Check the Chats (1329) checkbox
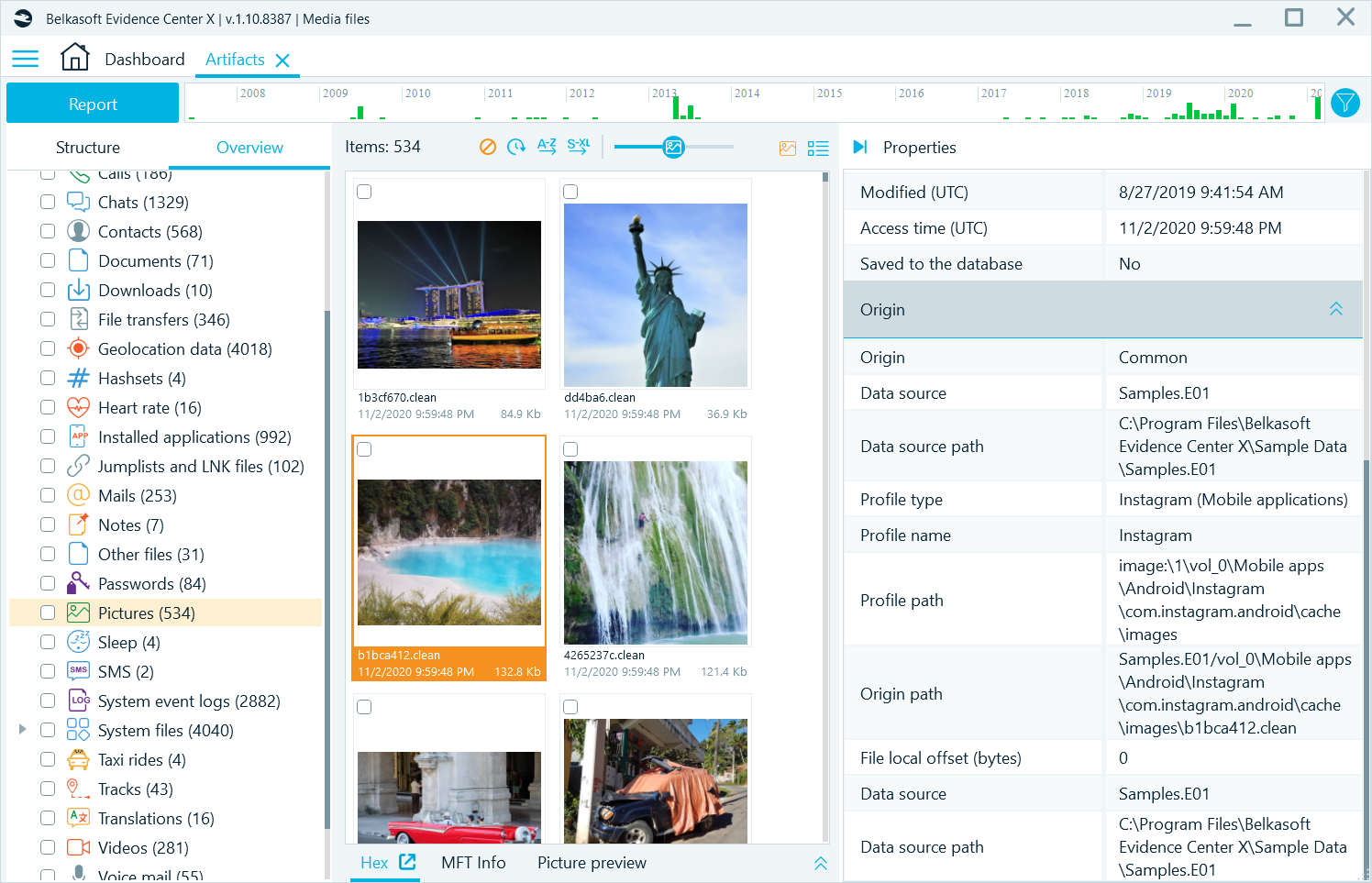This screenshot has width=1372, height=883. [48, 202]
